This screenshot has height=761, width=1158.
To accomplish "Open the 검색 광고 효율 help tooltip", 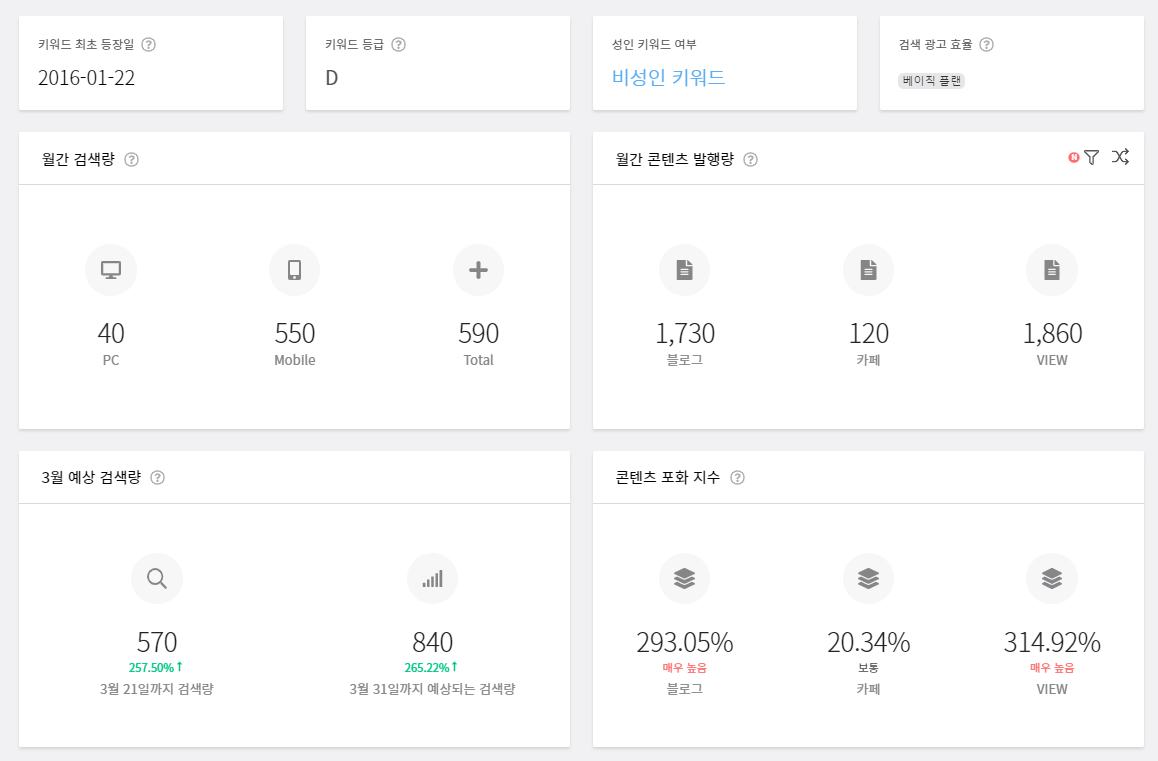I will [x=987, y=43].
